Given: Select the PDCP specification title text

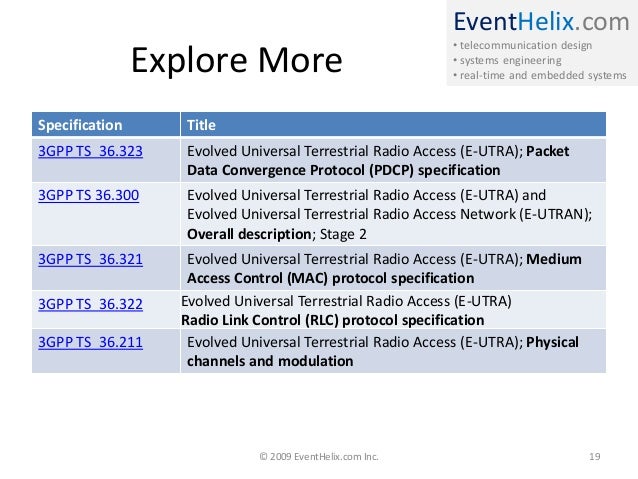Looking at the screenshot, I should click(378, 160).
